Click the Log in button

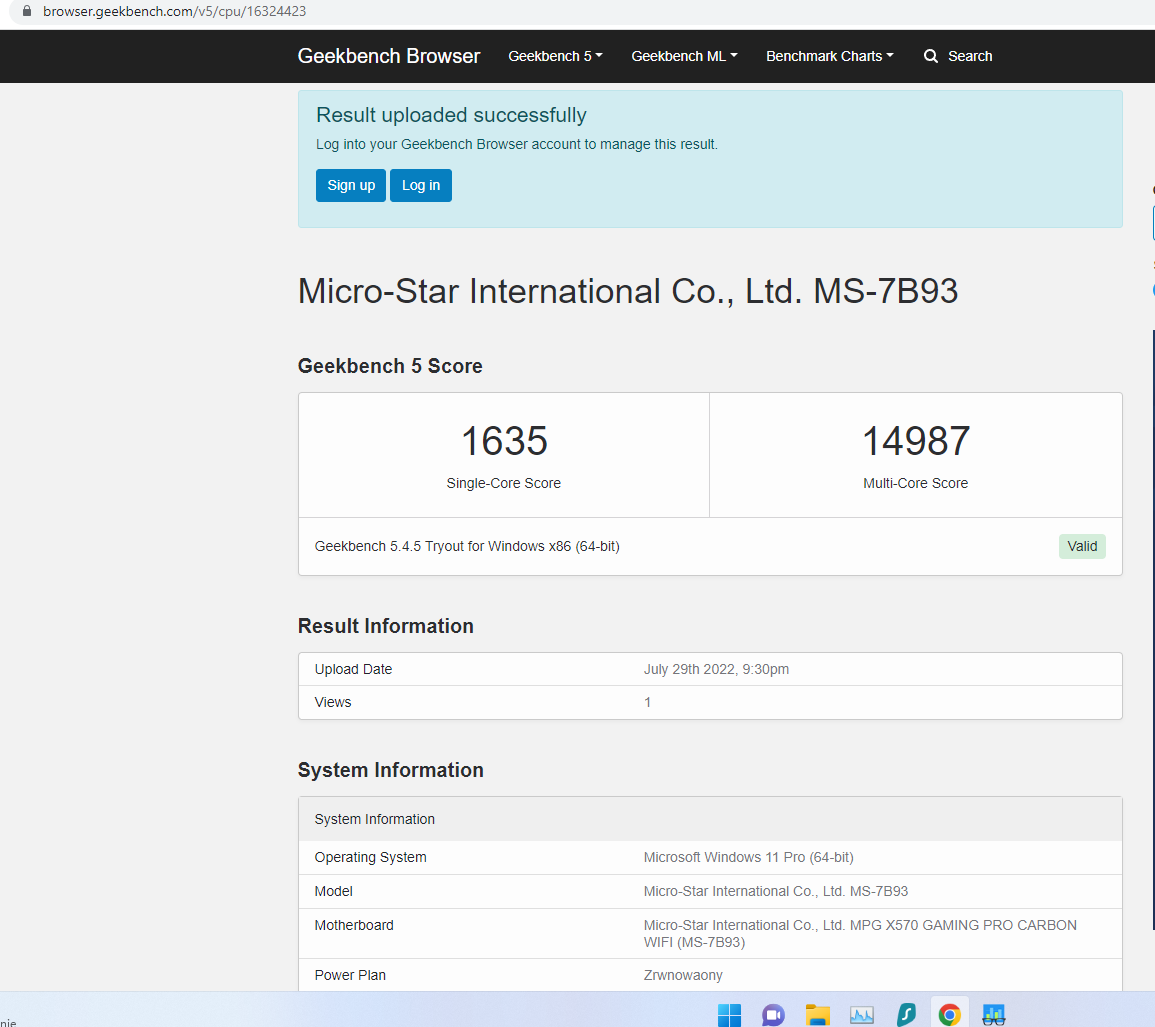(421, 185)
